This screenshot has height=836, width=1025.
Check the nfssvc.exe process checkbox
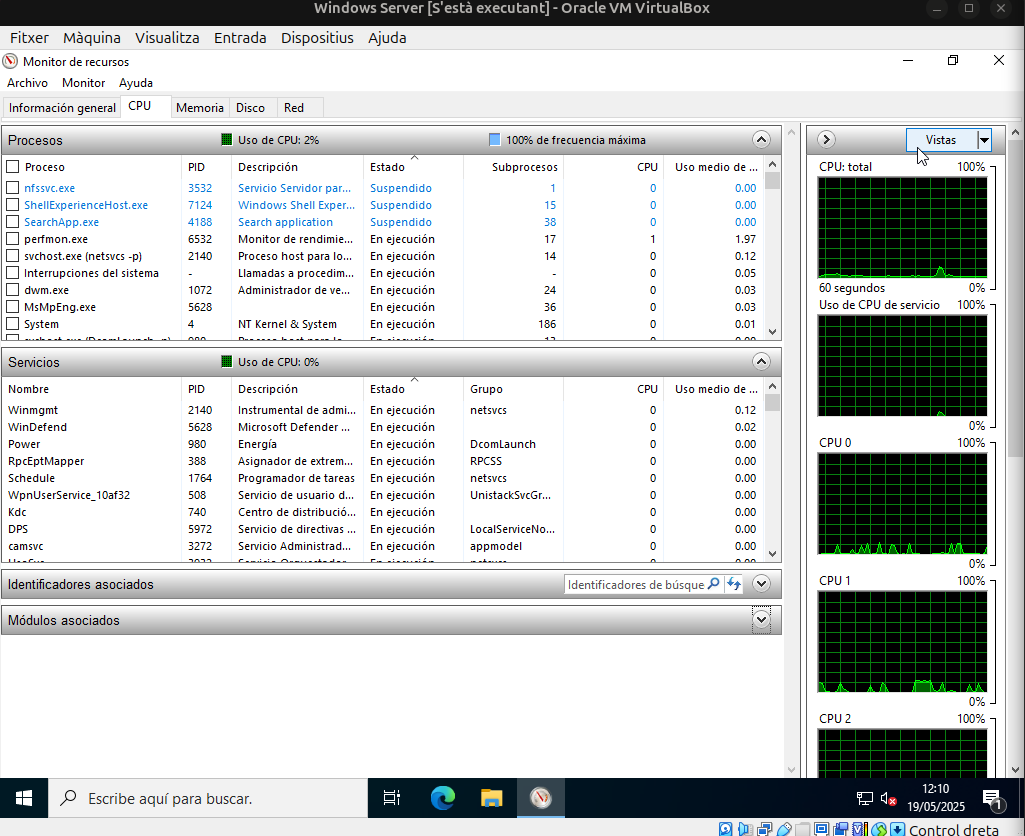(x=13, y=188)
